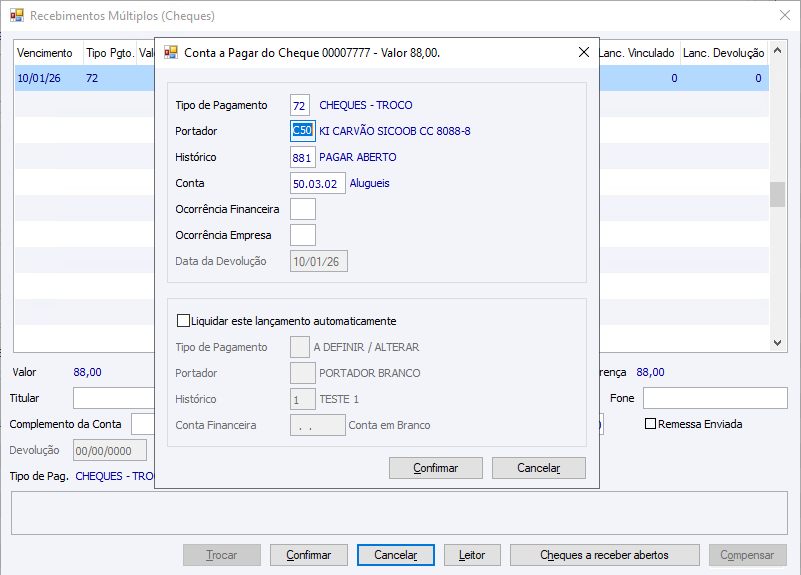Click the Tipo Pgto. column header
Screen dimensions: 801x575
click(110, 53)
